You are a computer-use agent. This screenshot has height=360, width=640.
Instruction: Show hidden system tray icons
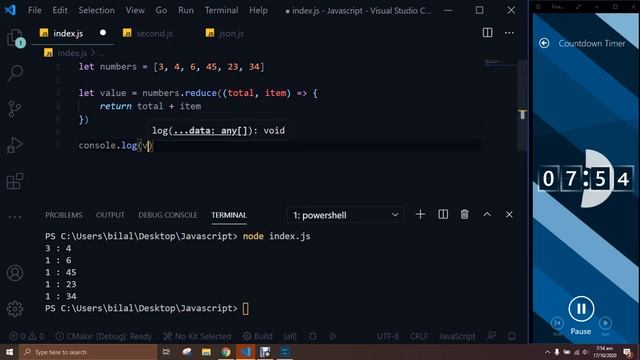click(x=547, y=352)
